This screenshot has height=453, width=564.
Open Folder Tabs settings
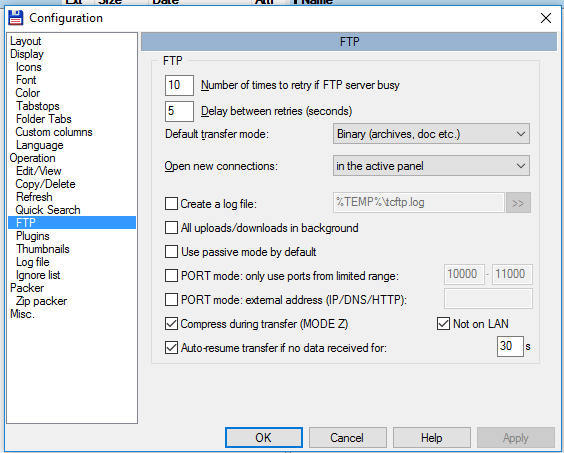point(44,119)
